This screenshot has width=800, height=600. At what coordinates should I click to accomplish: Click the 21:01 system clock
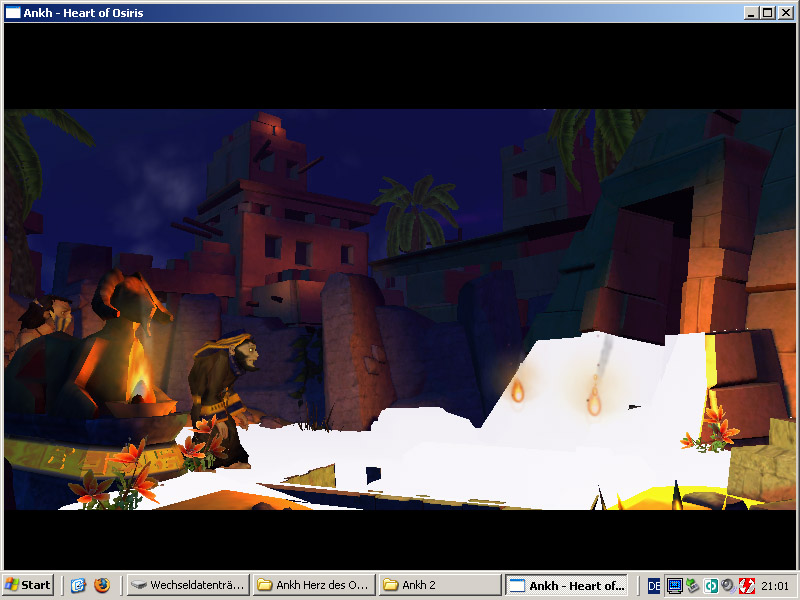(x=775, y=586)
